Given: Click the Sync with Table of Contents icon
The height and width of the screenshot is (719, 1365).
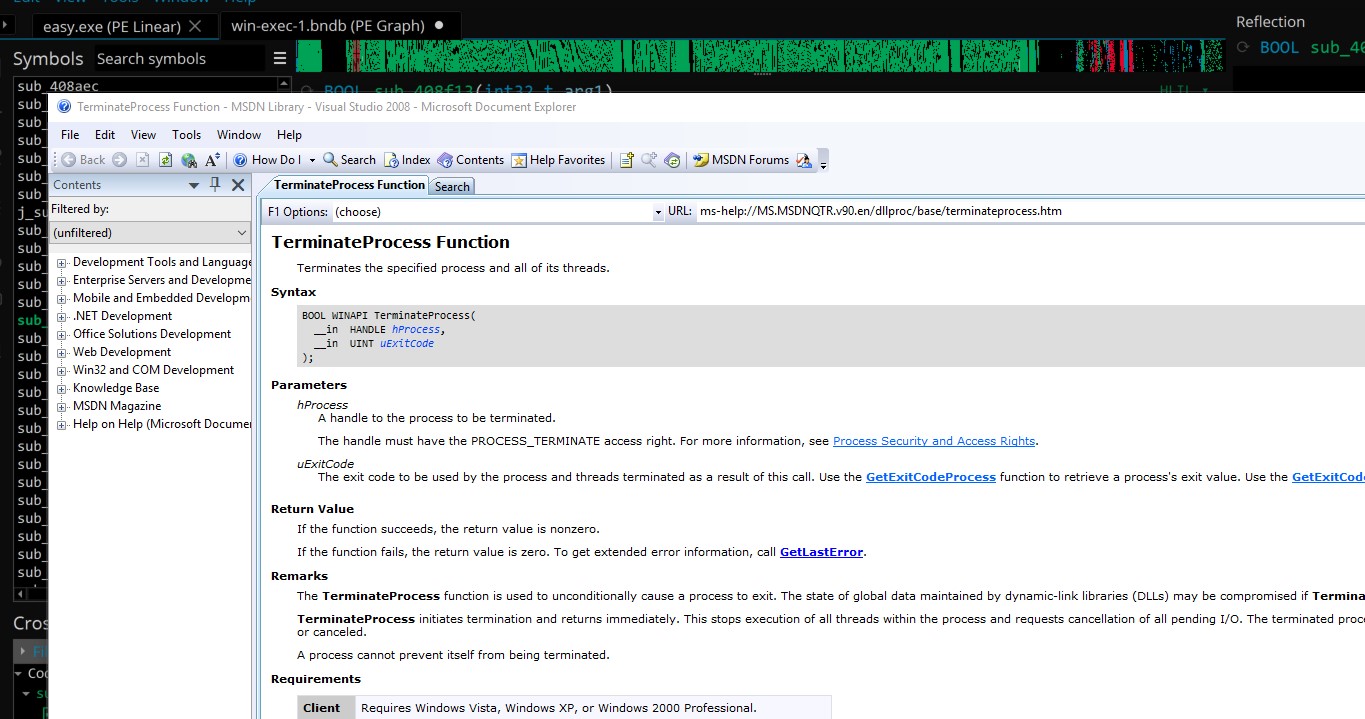Looking at the screenshot, I should [672, 160].
